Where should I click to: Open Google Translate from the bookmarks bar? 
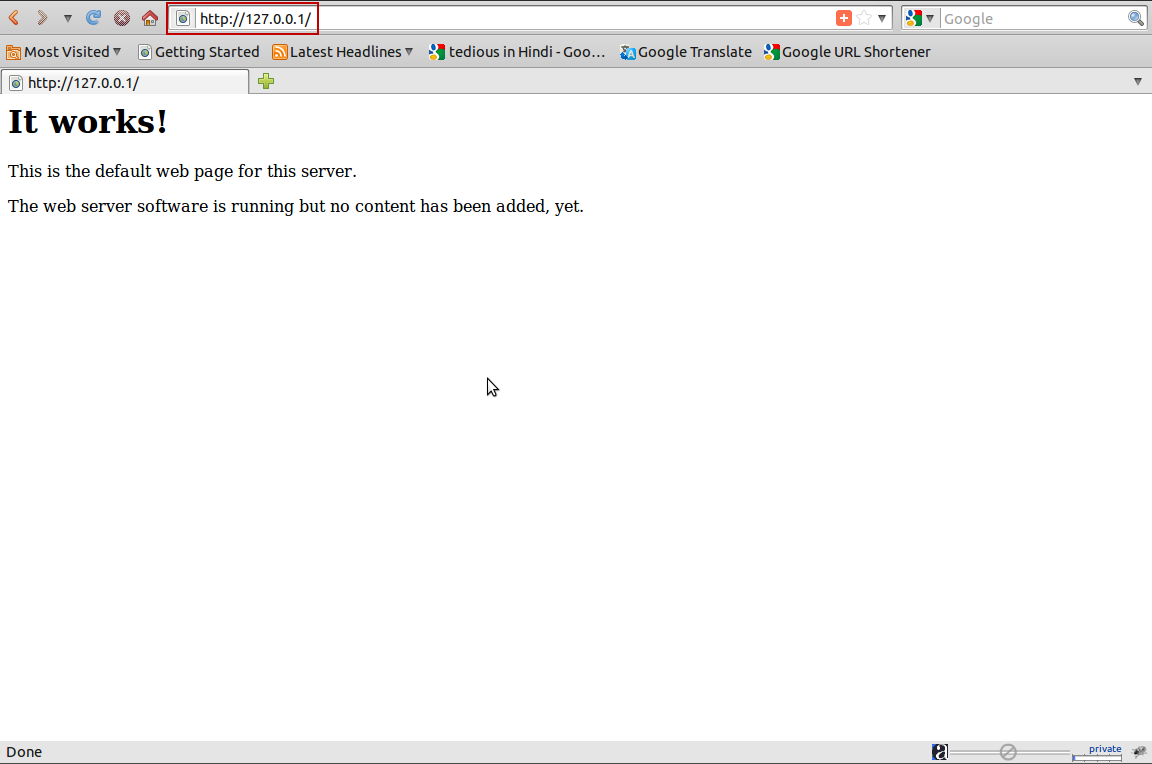(686, 51)
